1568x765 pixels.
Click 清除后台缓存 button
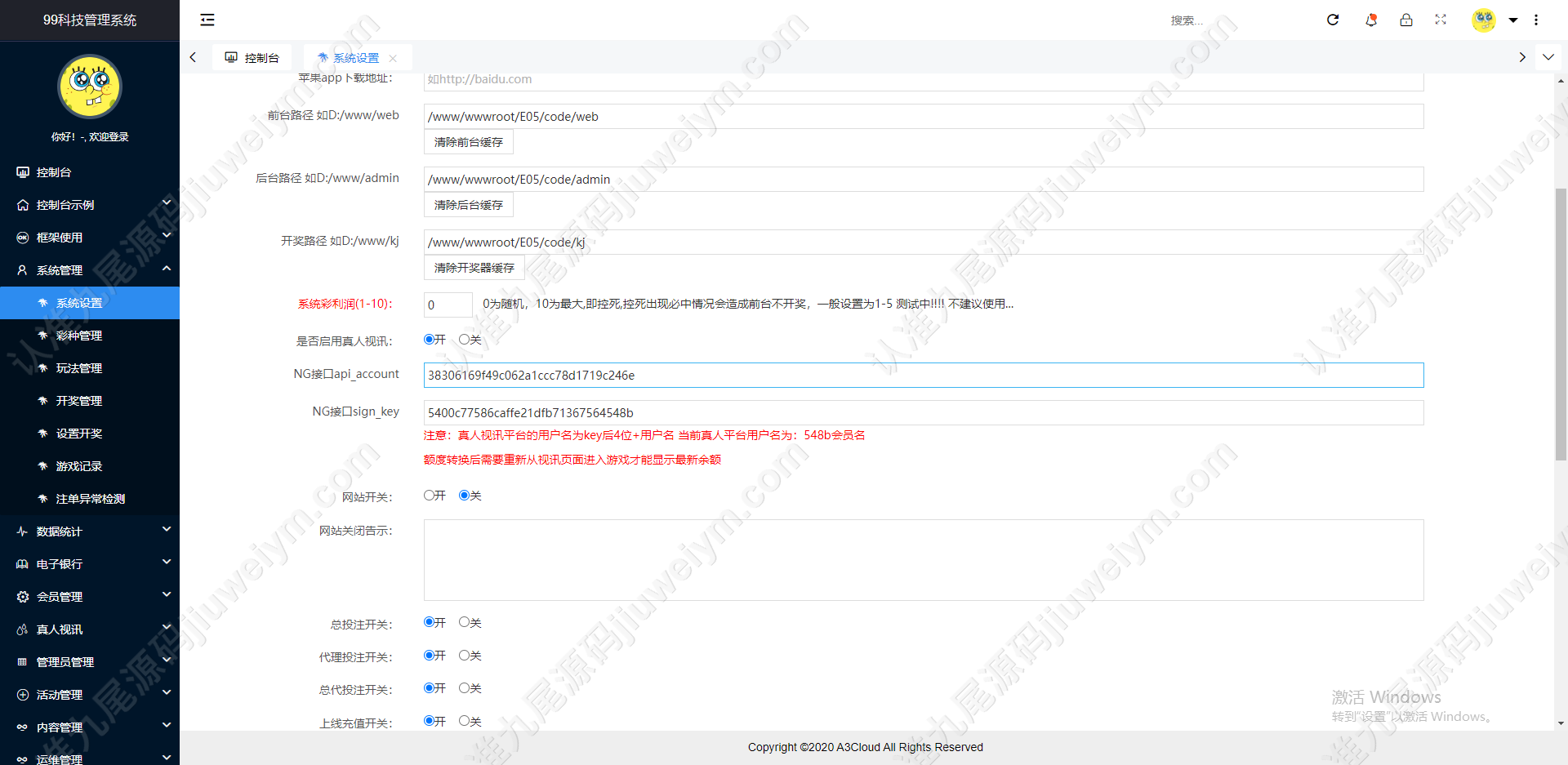point(469,205)
